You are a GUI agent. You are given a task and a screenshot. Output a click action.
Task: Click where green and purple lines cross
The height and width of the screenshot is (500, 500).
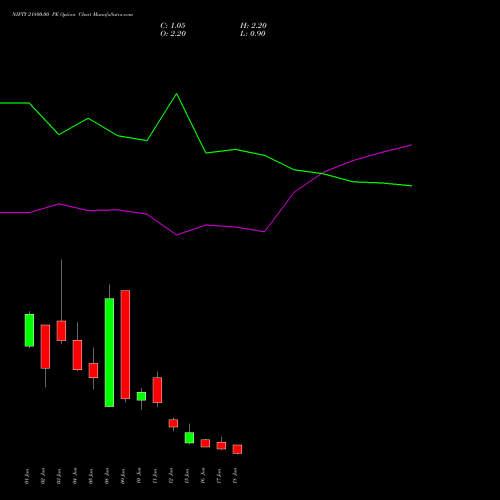point(322,173)
